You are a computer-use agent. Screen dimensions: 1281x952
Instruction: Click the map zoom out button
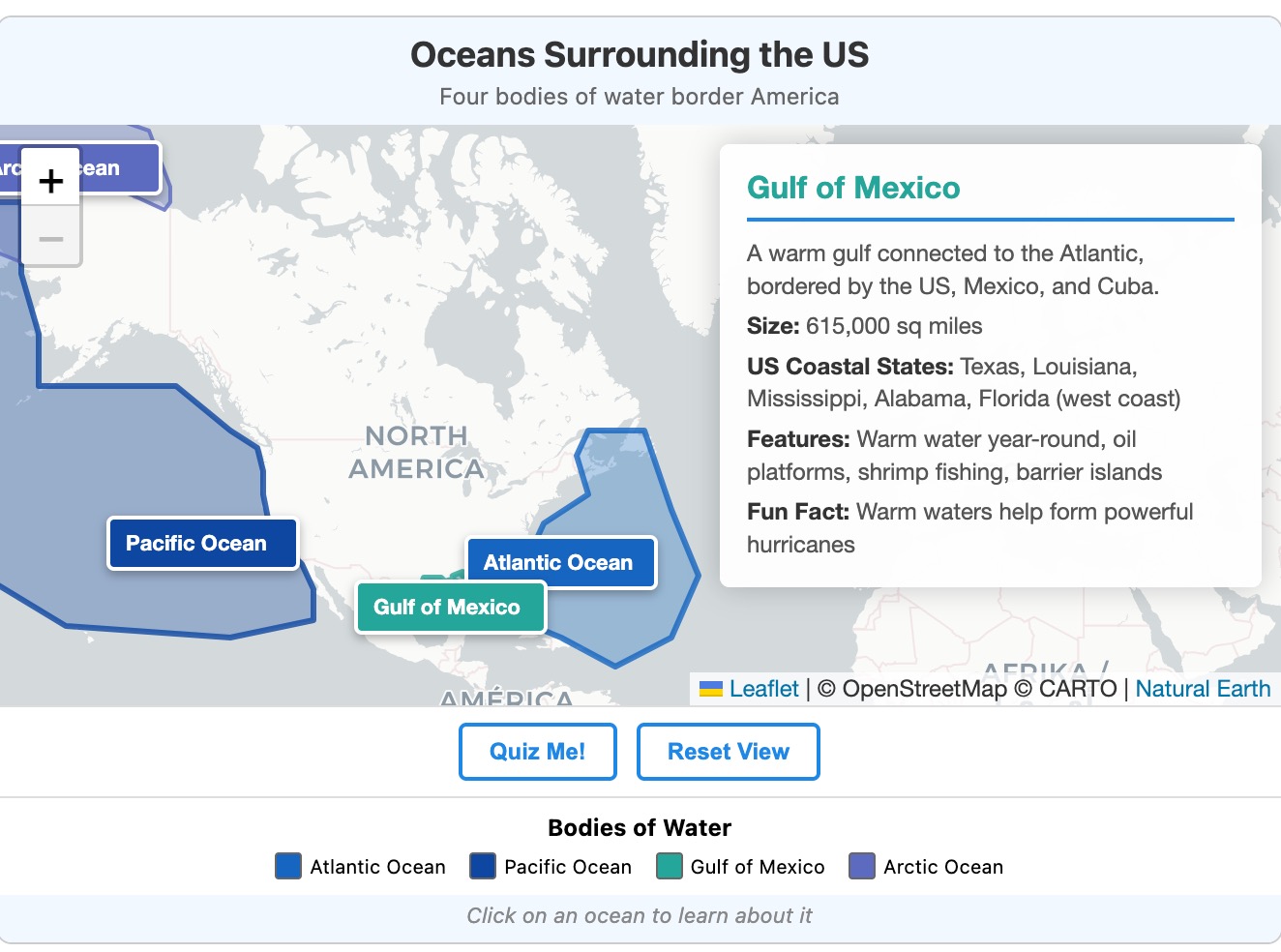(49, 237)
